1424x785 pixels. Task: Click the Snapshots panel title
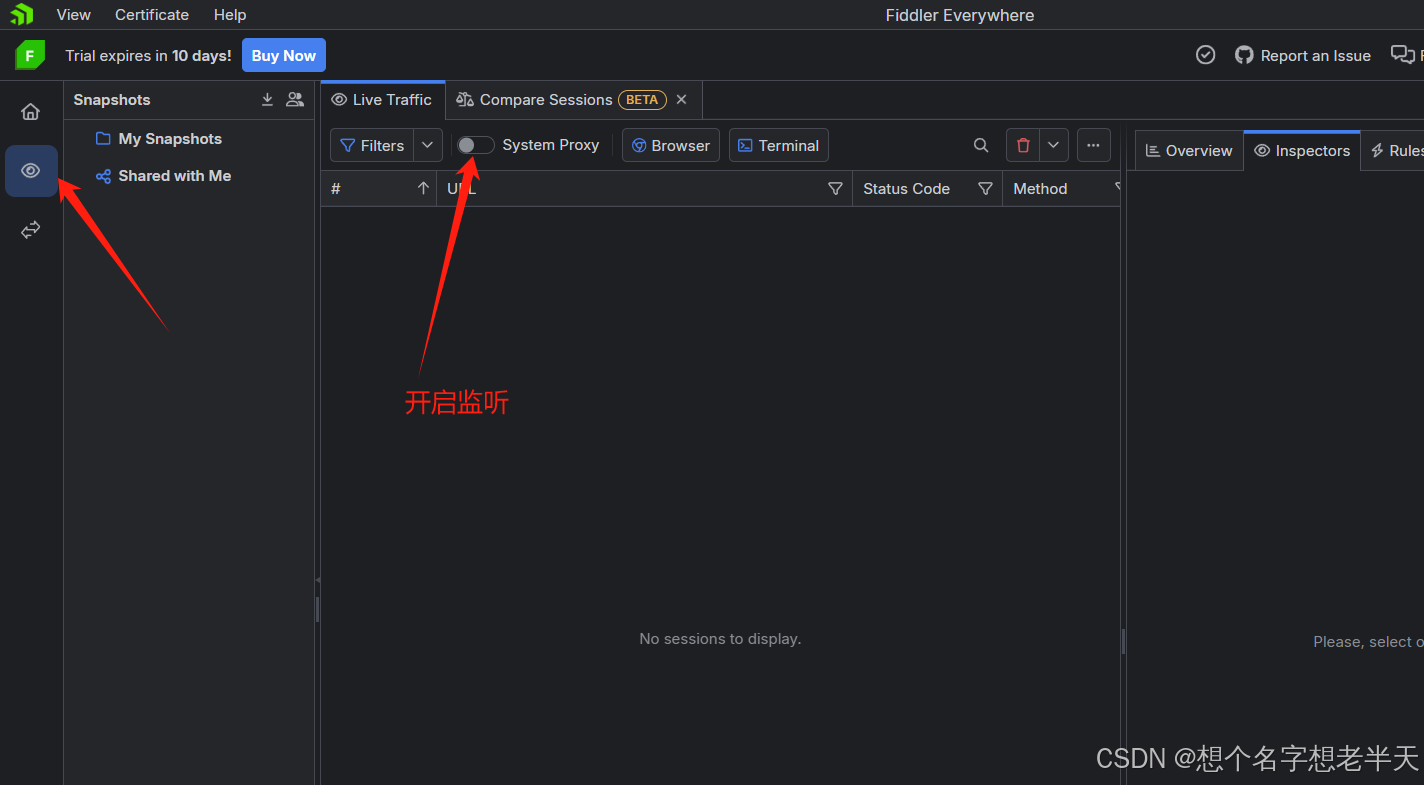click(x=112, y=100)
